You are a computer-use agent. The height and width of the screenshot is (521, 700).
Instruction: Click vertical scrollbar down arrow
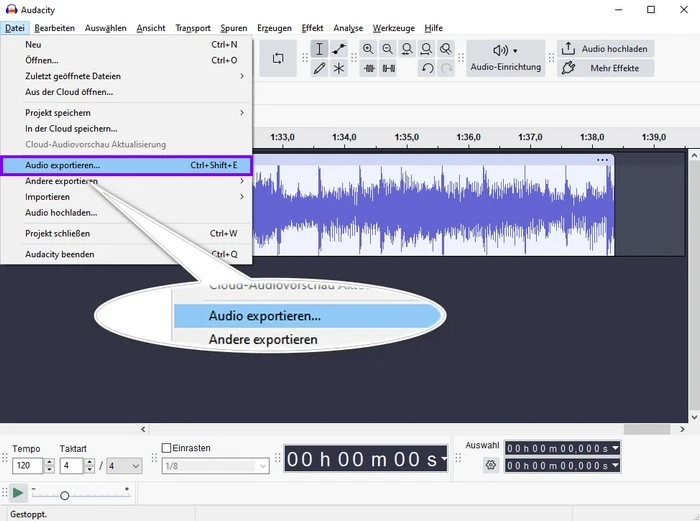coord(694,417)
